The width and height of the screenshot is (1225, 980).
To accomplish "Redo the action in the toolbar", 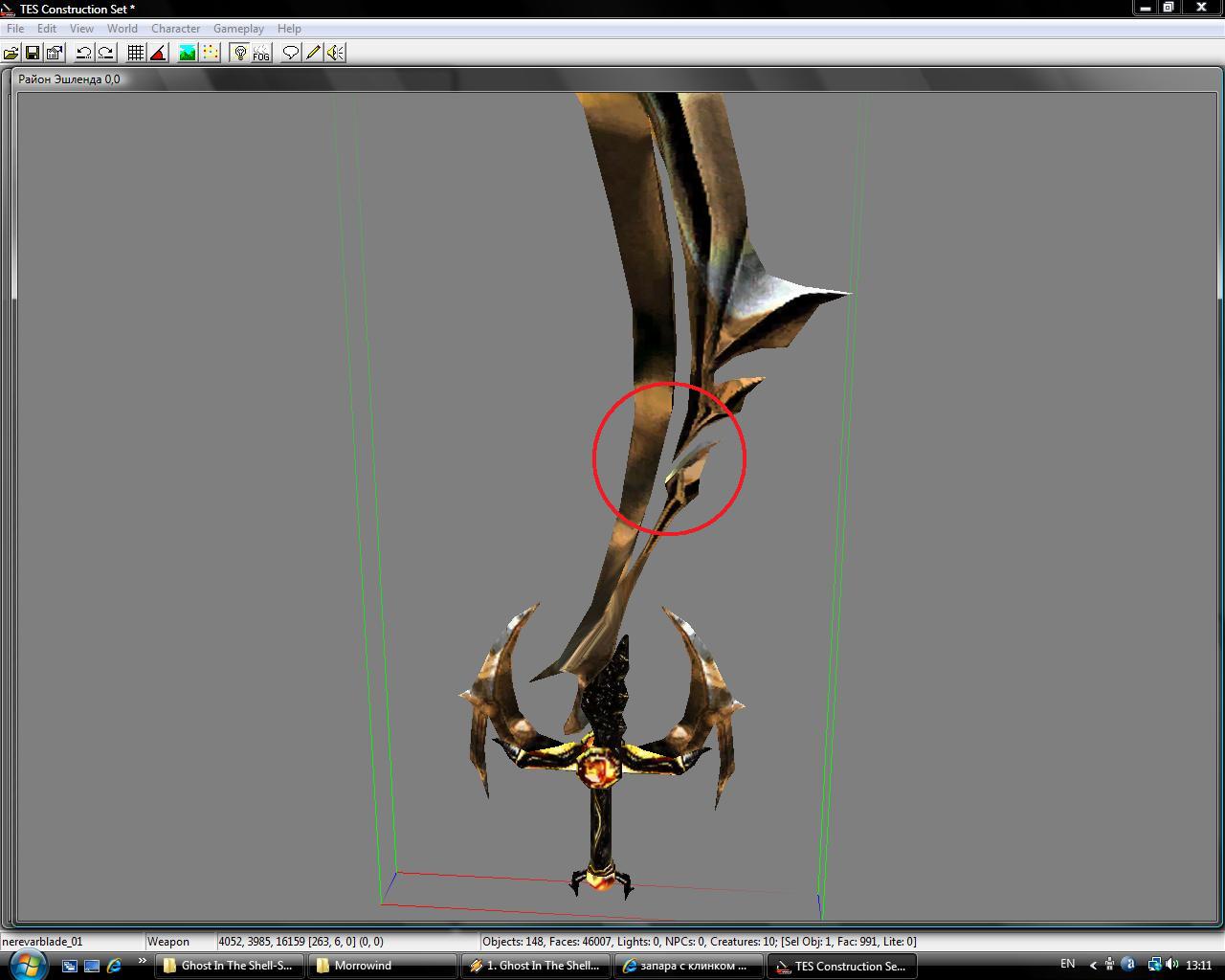I will [x=106, y=53].
